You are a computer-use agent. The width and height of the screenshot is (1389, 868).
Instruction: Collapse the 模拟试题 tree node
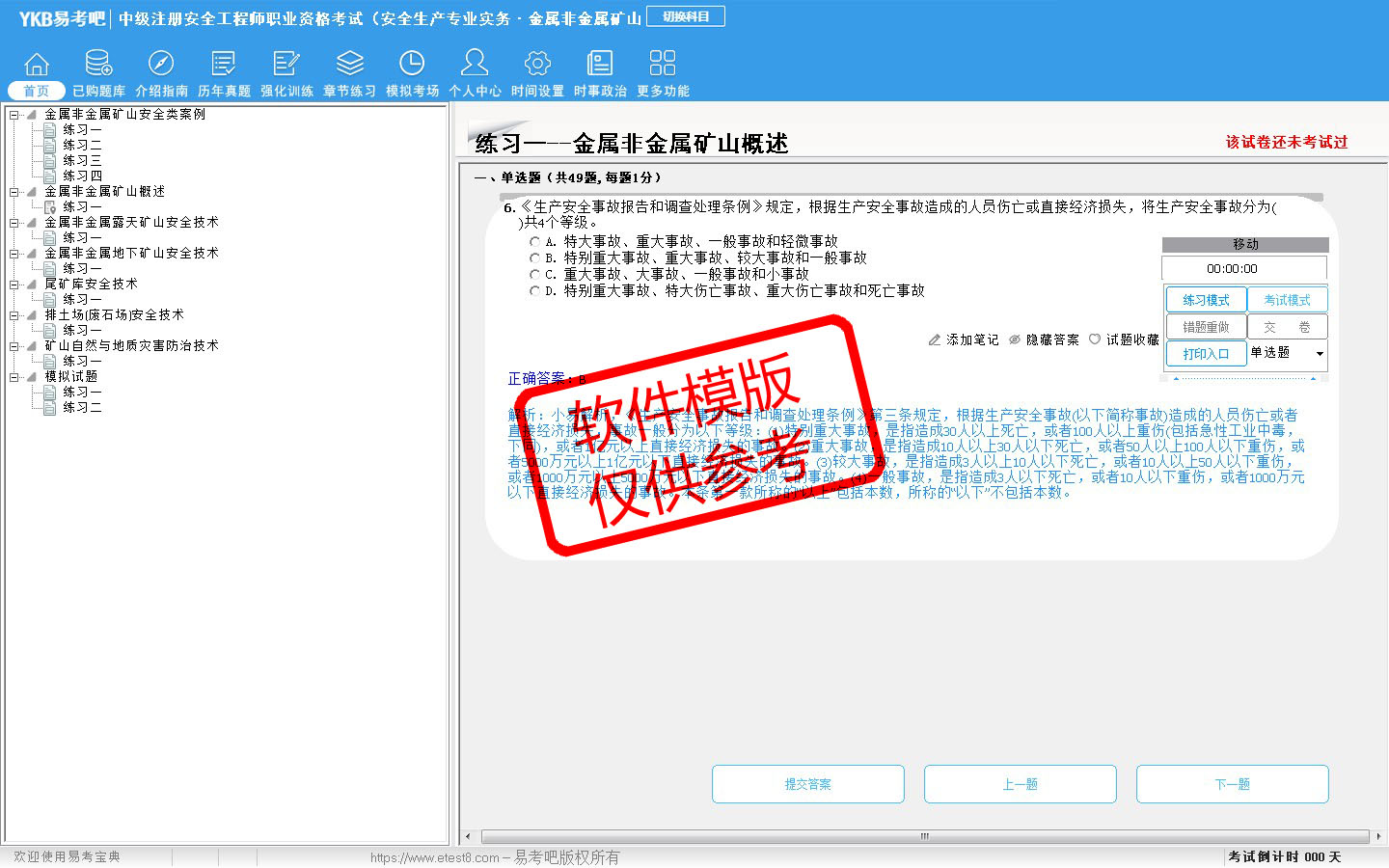(x=14, y=377)
